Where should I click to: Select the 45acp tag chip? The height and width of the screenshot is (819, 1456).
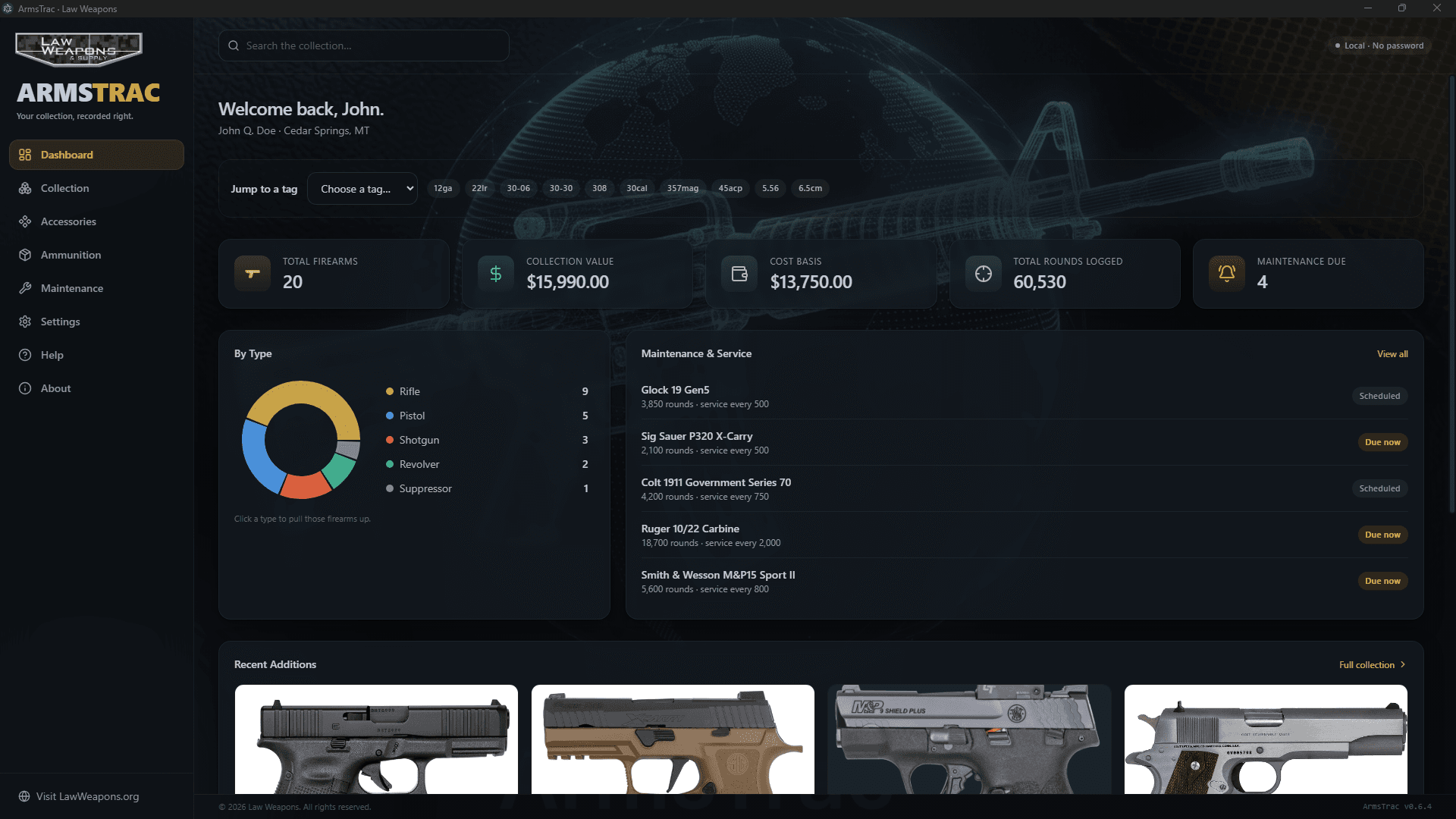coord(730,188)
